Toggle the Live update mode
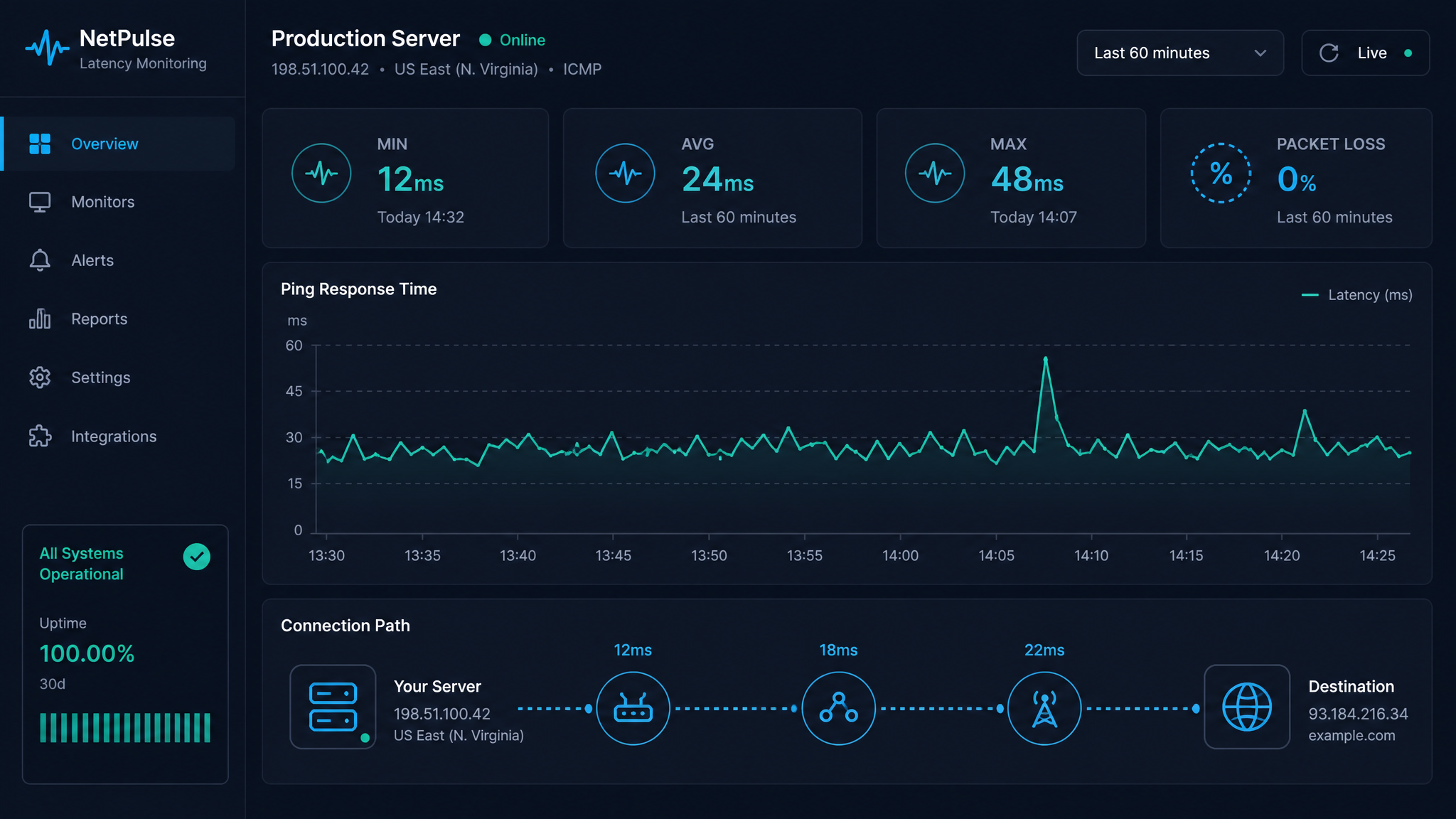The height and width of the screenshot is (819, 1456). click(x=1365, y=53)
